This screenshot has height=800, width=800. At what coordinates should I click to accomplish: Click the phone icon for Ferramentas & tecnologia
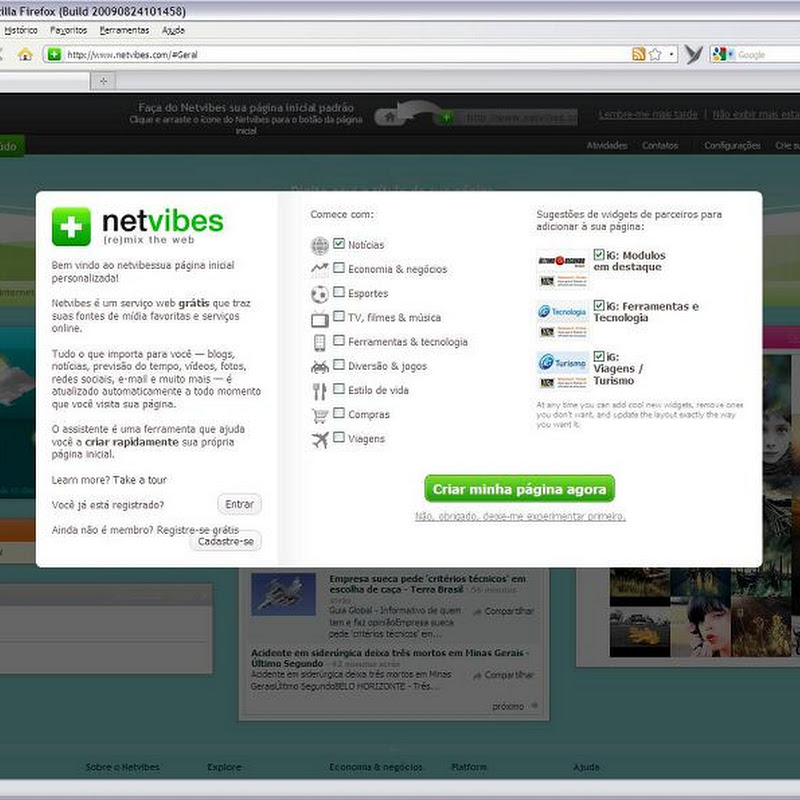pyautogui.click(x=320, y=343)
